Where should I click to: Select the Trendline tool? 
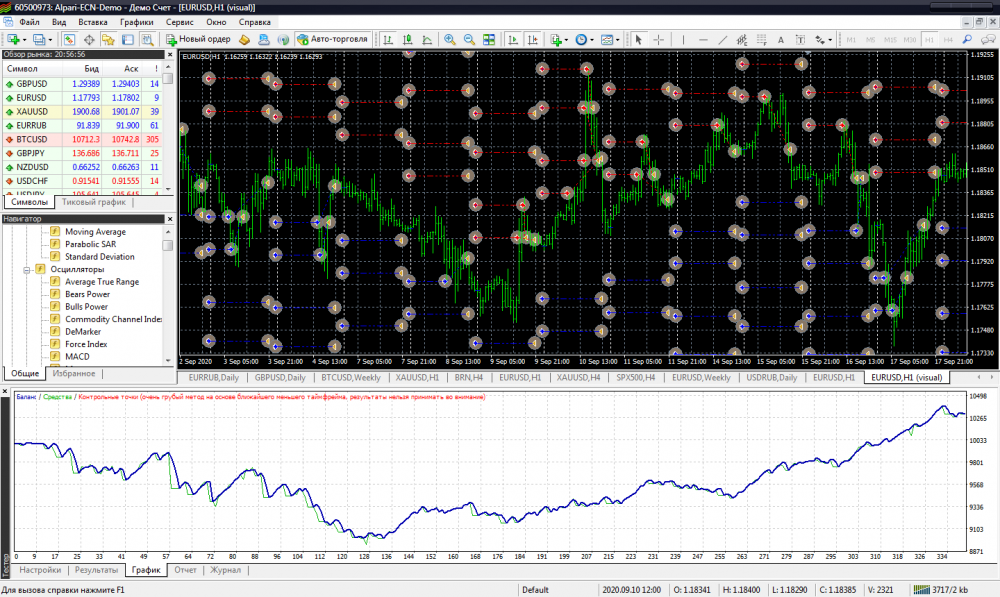tap(722, 40)
